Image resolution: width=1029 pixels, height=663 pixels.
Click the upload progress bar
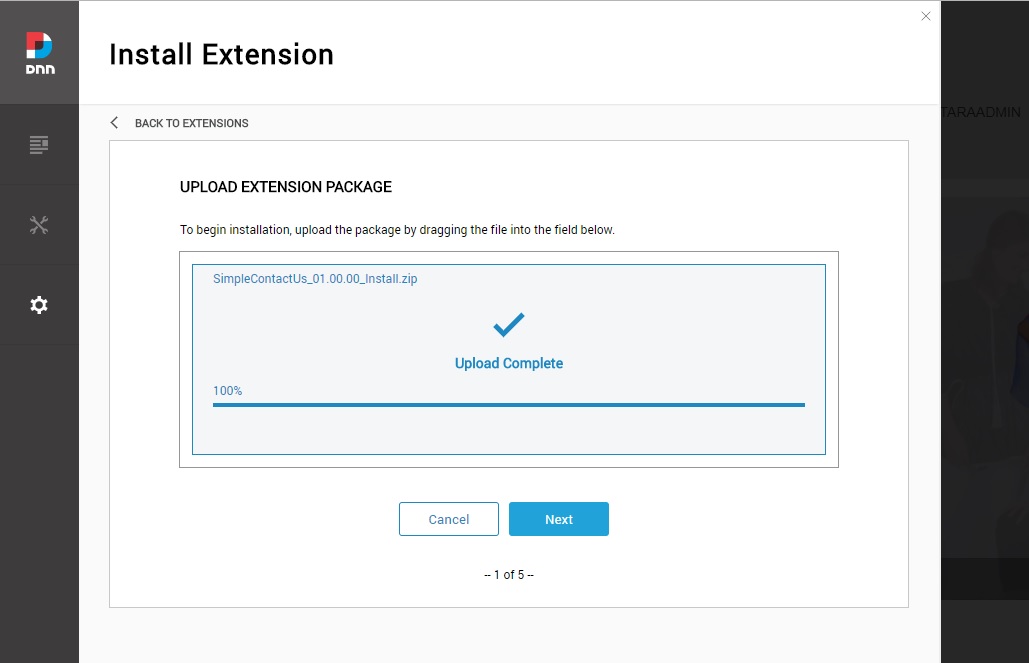[x=509, y=405]
